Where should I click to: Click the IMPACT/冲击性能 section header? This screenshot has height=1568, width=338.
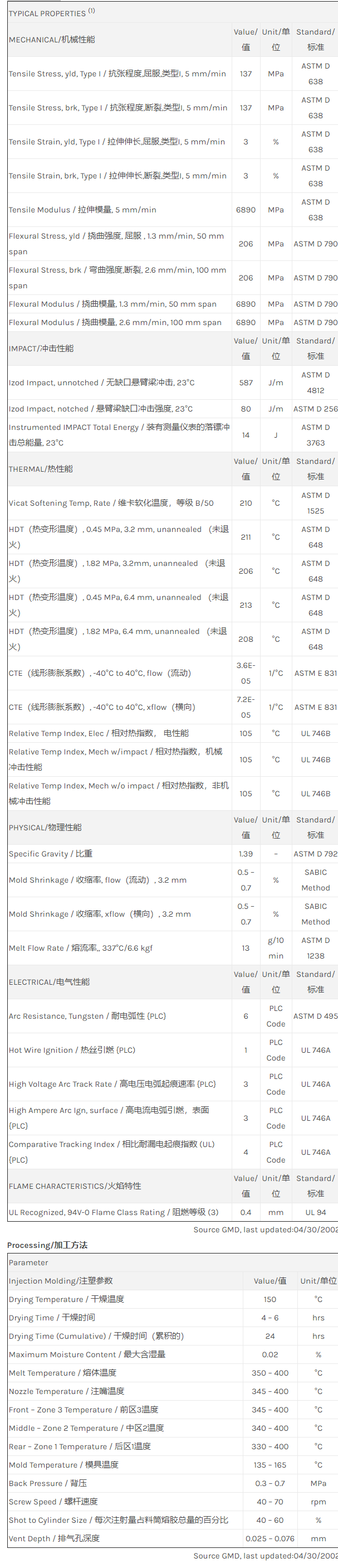click(41, 349)
